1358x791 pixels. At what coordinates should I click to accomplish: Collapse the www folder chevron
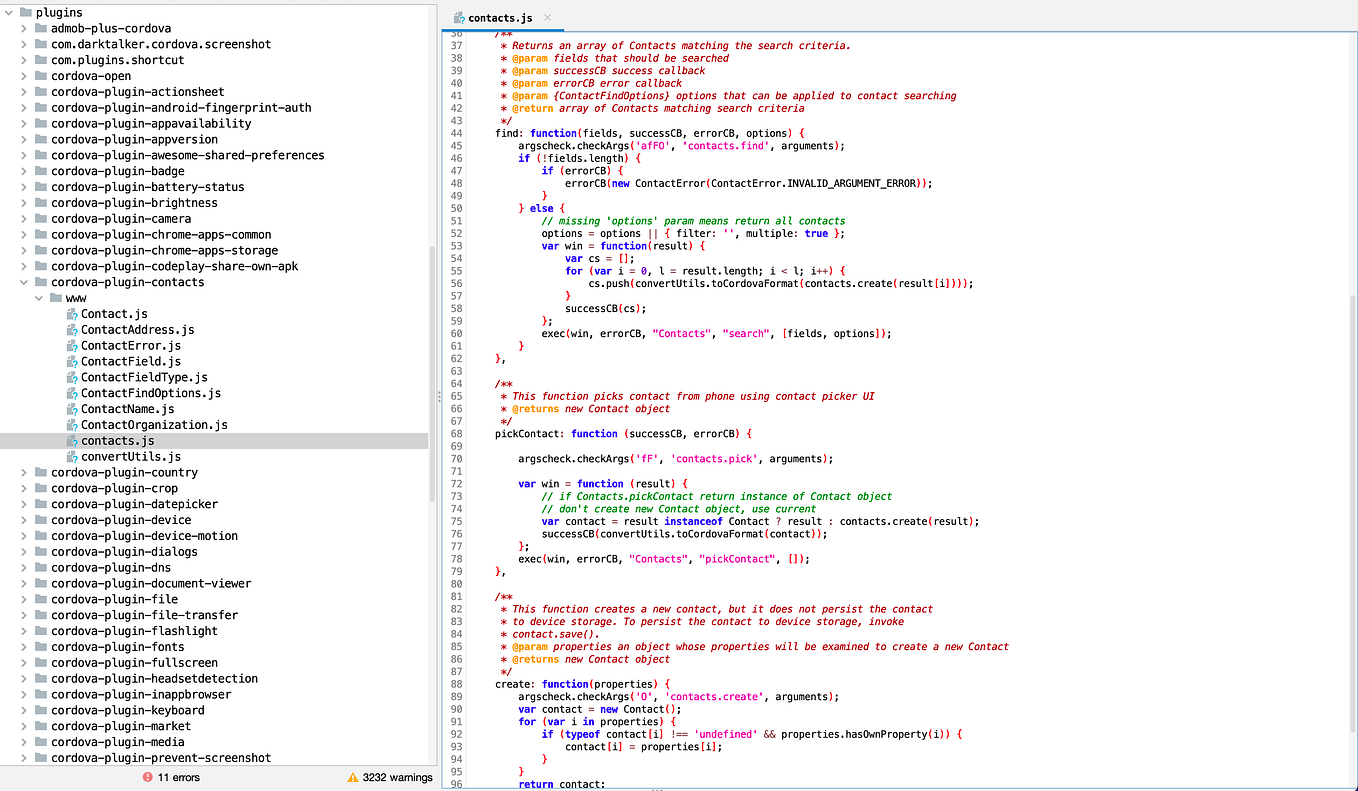pos(39,297)
